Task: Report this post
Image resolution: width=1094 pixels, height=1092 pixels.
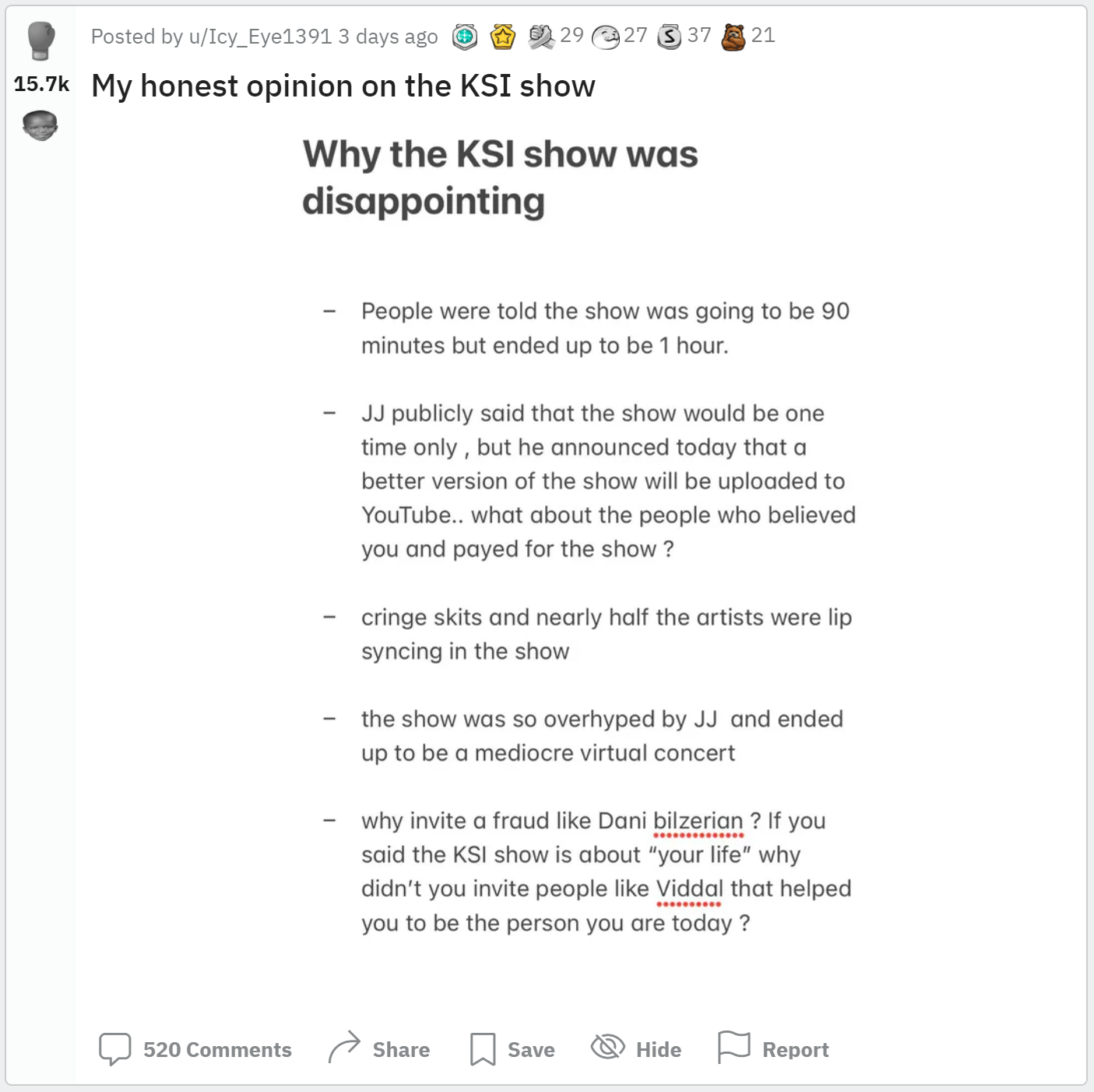Action: [x=773, y=1049]
